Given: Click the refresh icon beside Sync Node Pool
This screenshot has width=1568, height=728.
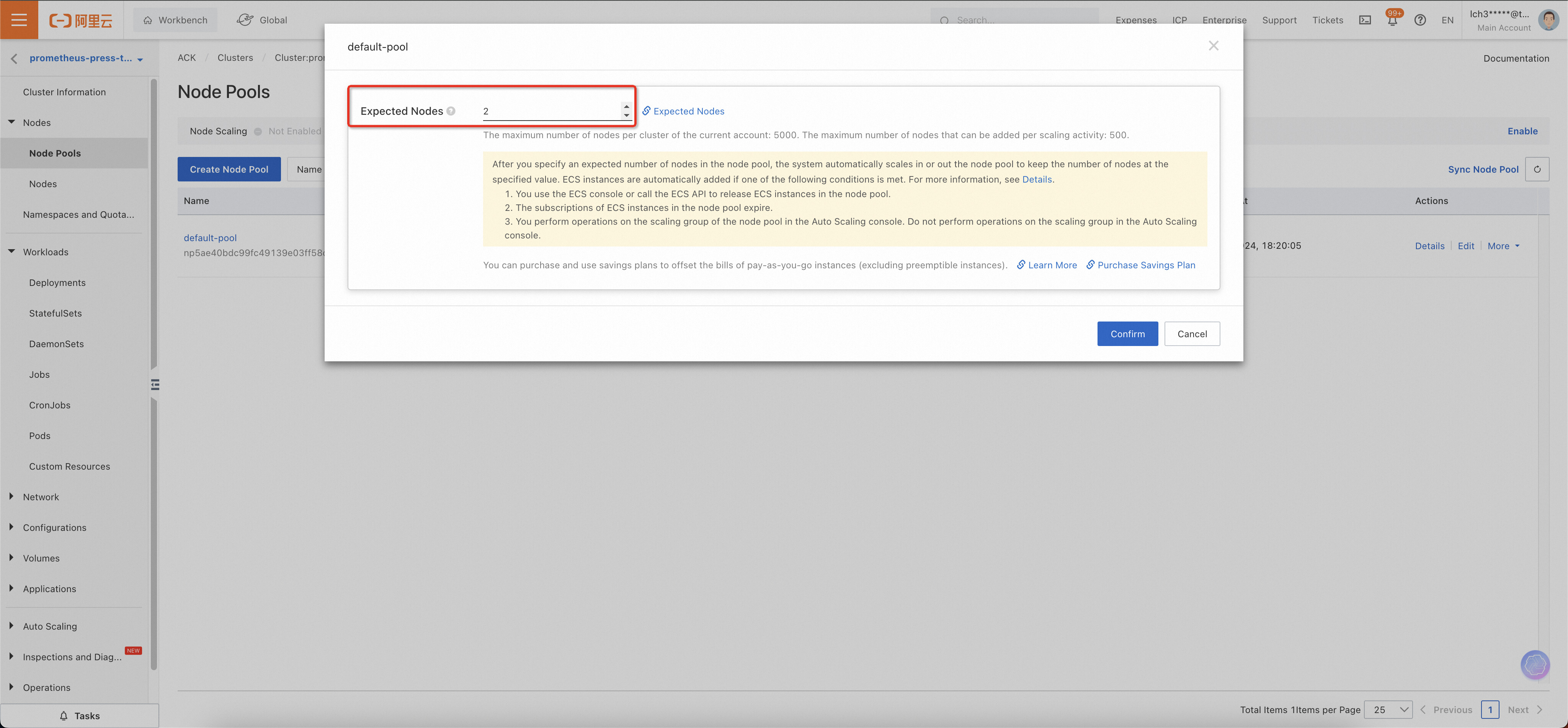Looking at the screenshot, I should (1537, 169).
